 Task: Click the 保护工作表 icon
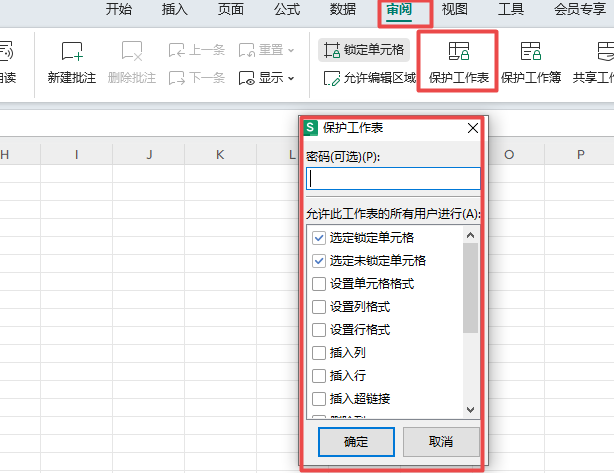click(459, 51)
